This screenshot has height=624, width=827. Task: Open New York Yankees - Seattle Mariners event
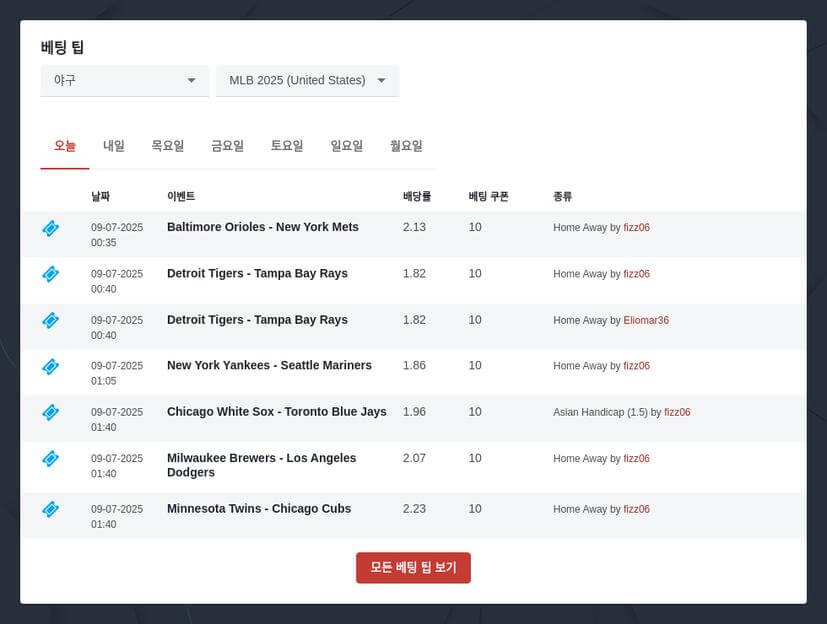point(270,365)
